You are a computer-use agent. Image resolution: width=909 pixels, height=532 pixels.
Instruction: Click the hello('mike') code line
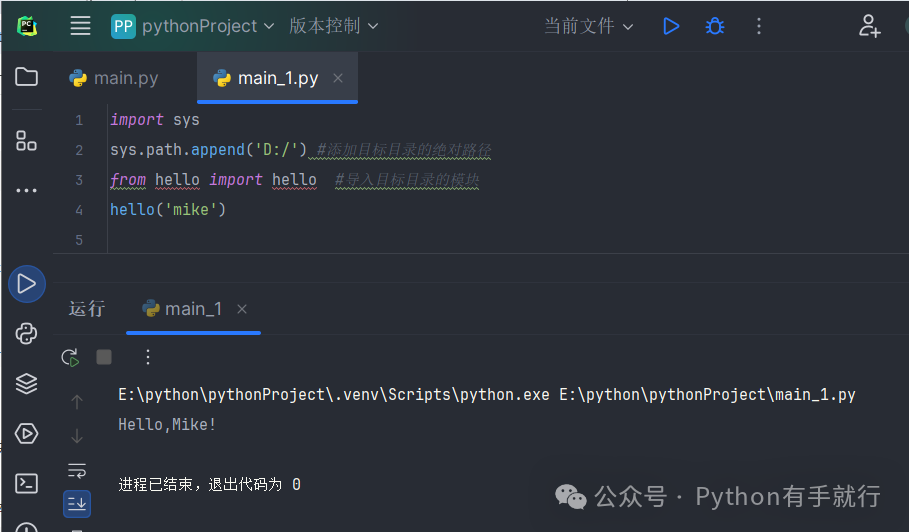(168, 210)
